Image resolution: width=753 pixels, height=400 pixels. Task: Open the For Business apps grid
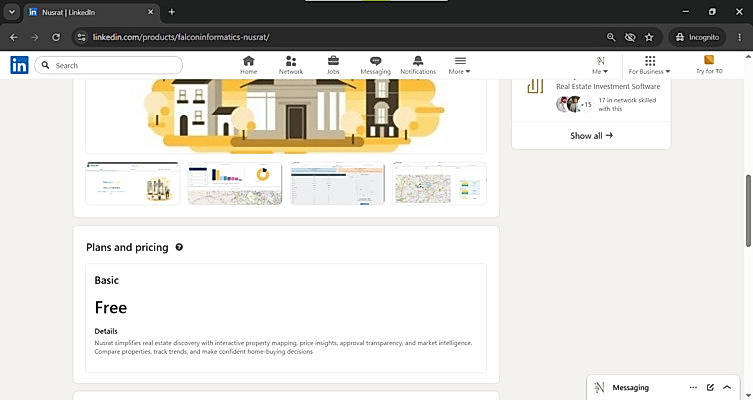tap(649, 65)
